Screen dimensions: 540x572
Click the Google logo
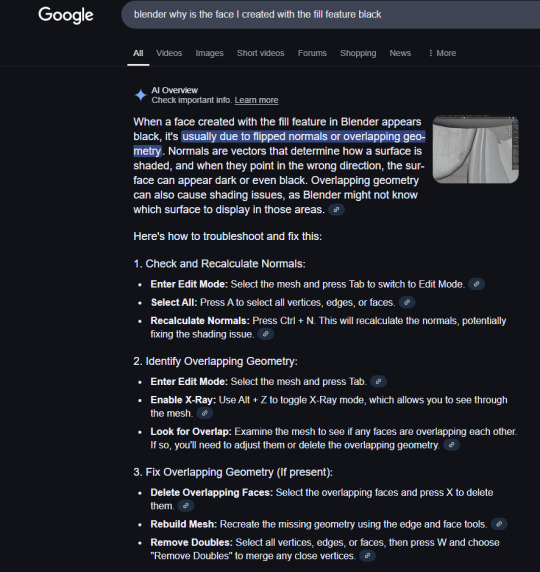pos(66,15)
